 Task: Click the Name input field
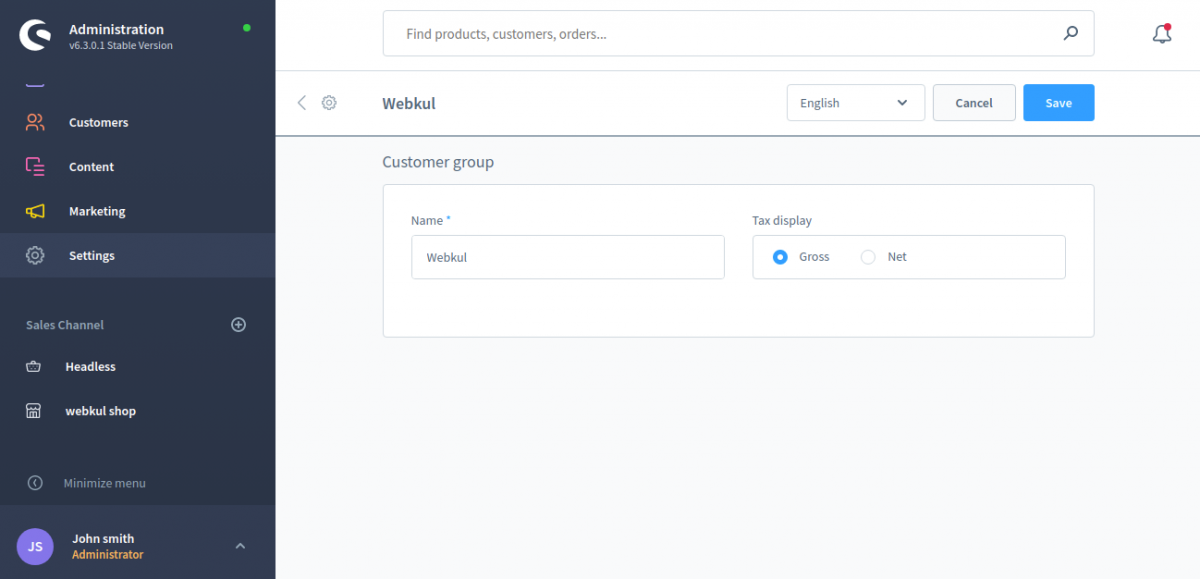[x=567, y=257]
